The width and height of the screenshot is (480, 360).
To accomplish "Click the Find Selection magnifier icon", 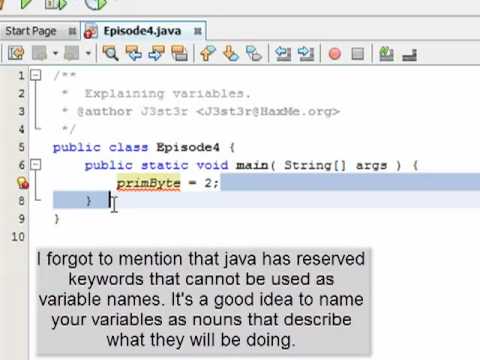I will tap(111, 53).
